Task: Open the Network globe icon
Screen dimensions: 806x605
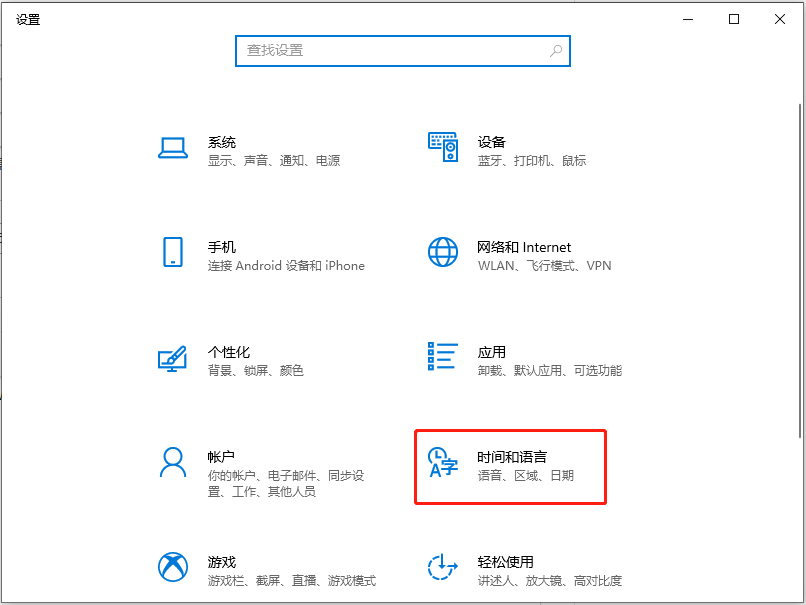Action: click(x=442, y=252)
